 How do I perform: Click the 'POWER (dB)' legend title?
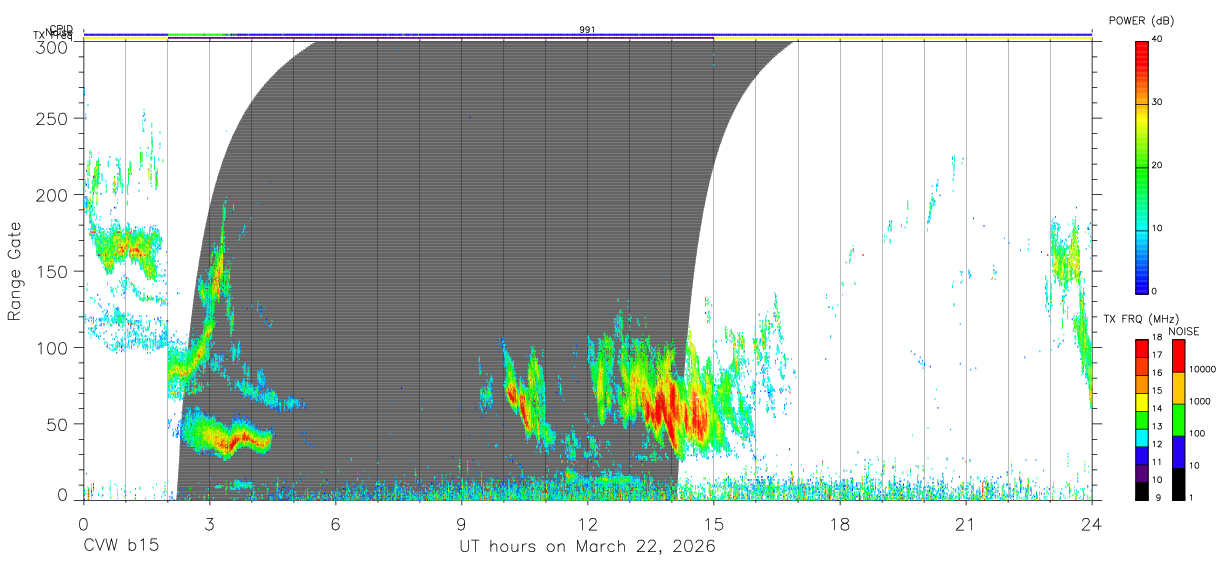[x=1141, y=21]
